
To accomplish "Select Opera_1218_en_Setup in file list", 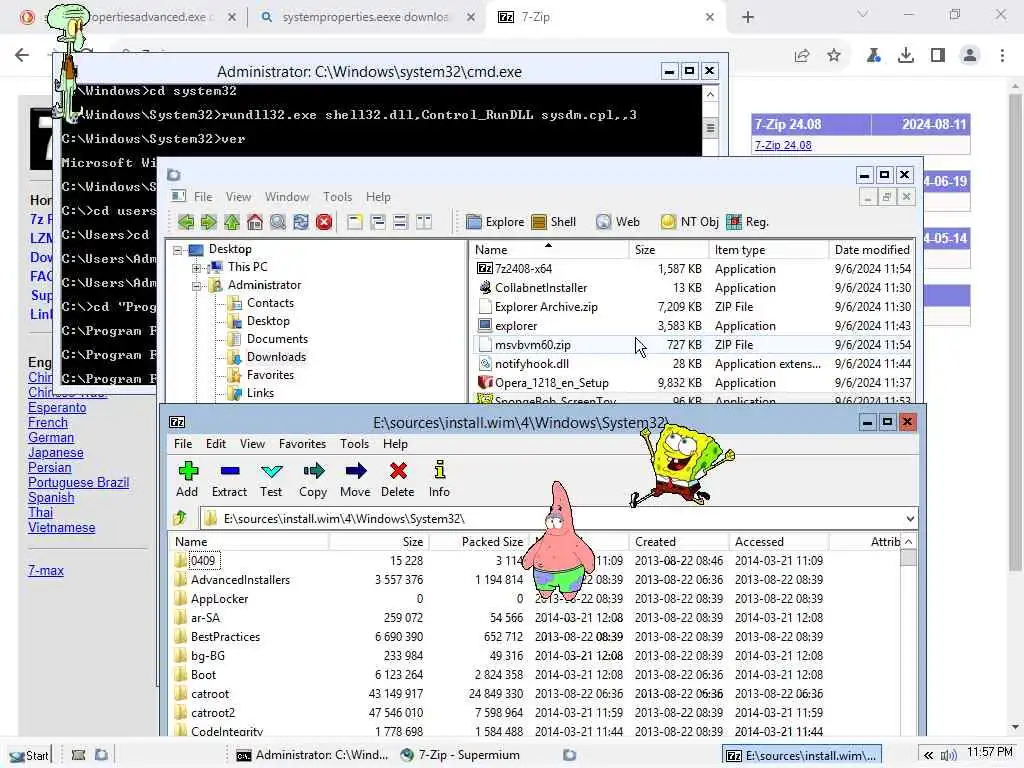I will [692, 383].
